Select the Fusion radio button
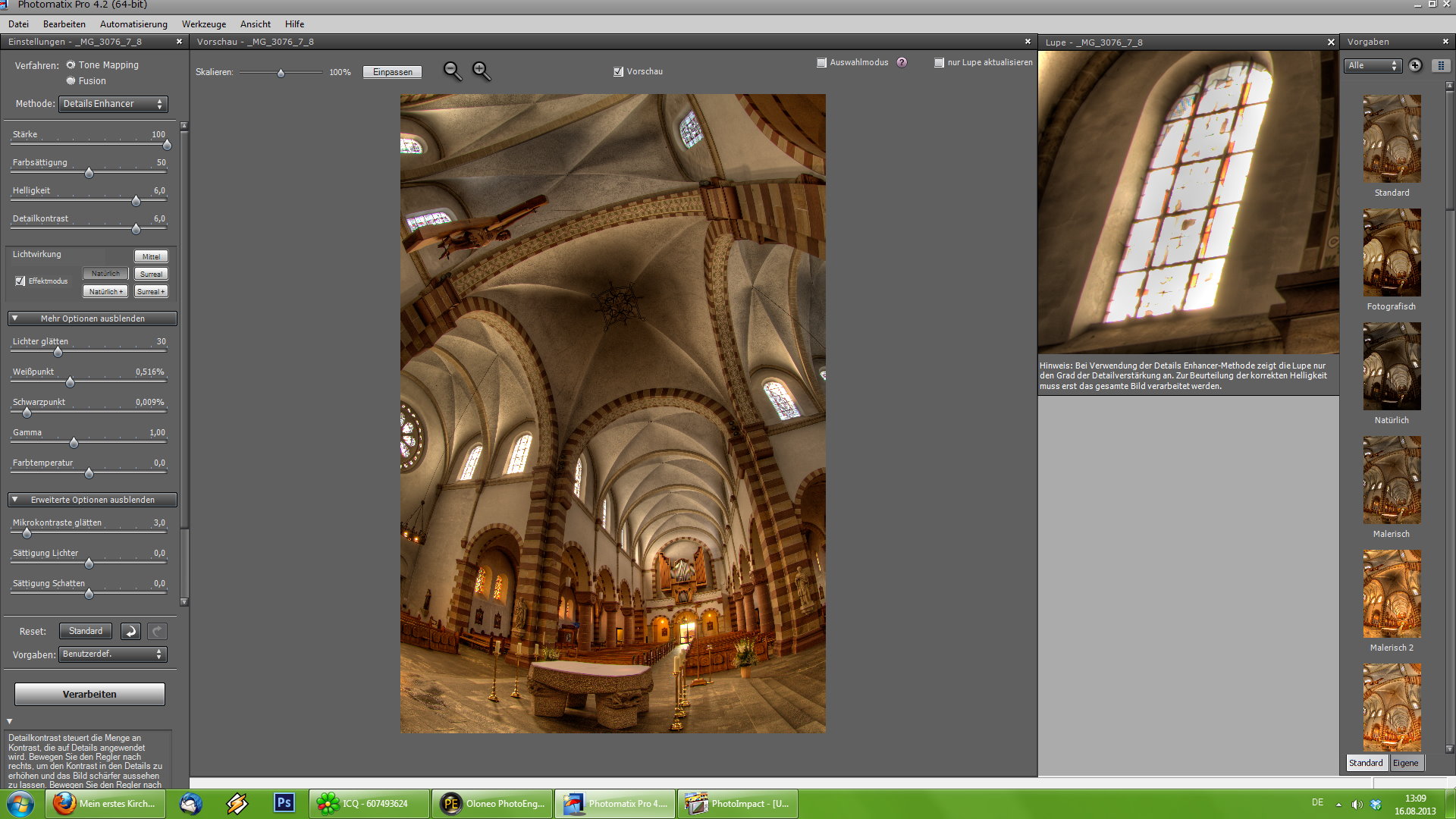The height and width of the screenshot is (819, 1456). (71, 80)
